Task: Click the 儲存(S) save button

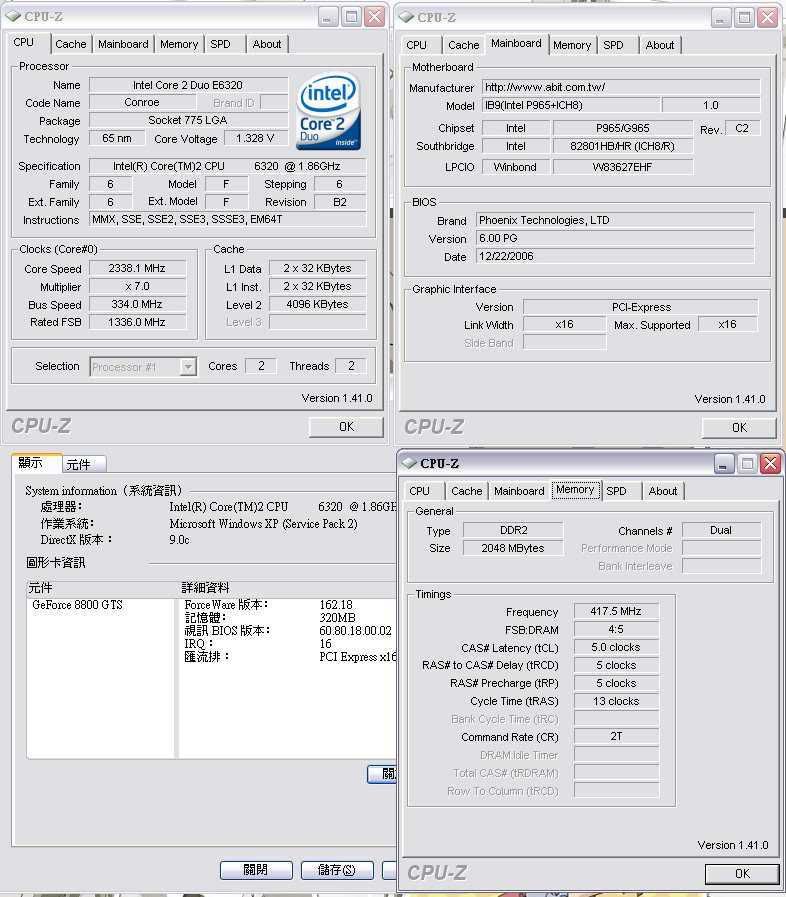Action: pyautogui.click(x=337, y=870)
